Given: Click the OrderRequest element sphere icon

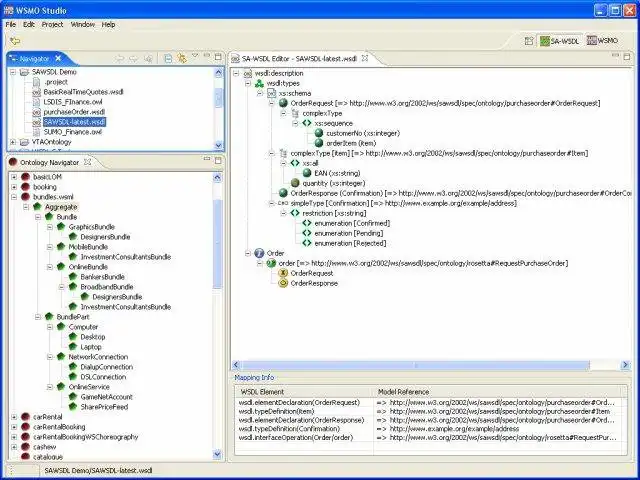Looking at the screenshot, I should point(283,103).
